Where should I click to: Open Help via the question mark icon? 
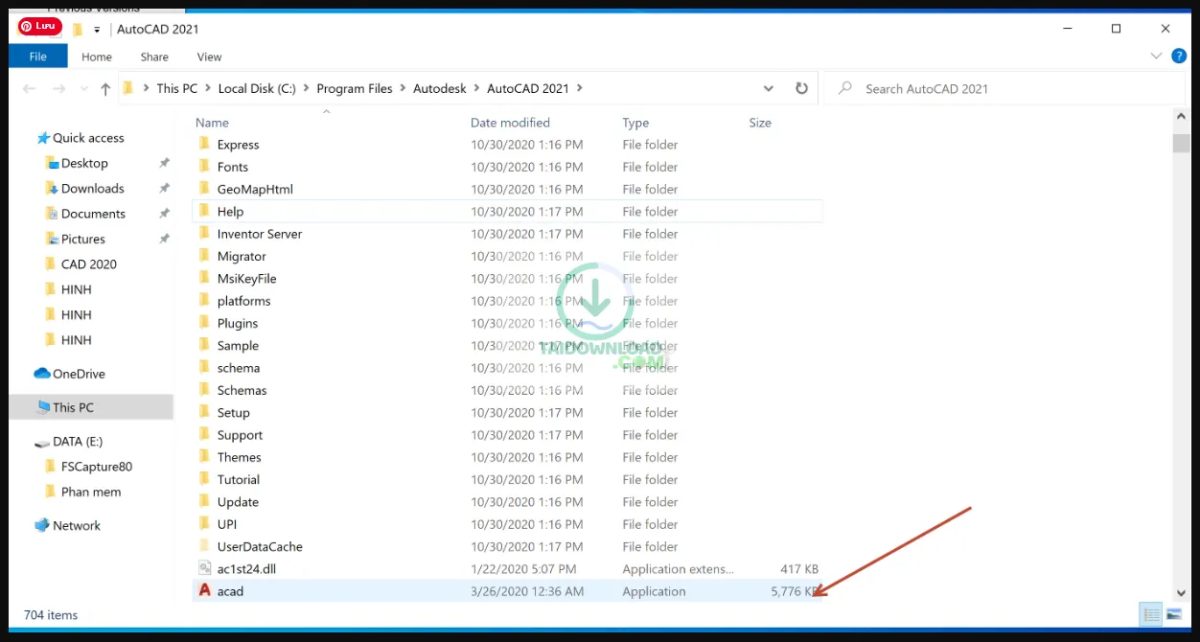pos(1181,56)
